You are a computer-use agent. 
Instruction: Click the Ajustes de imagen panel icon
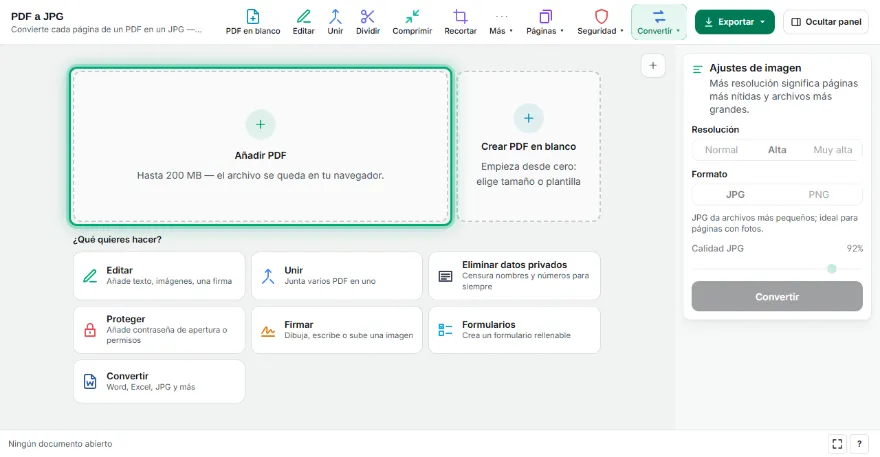tap(698, 69)
